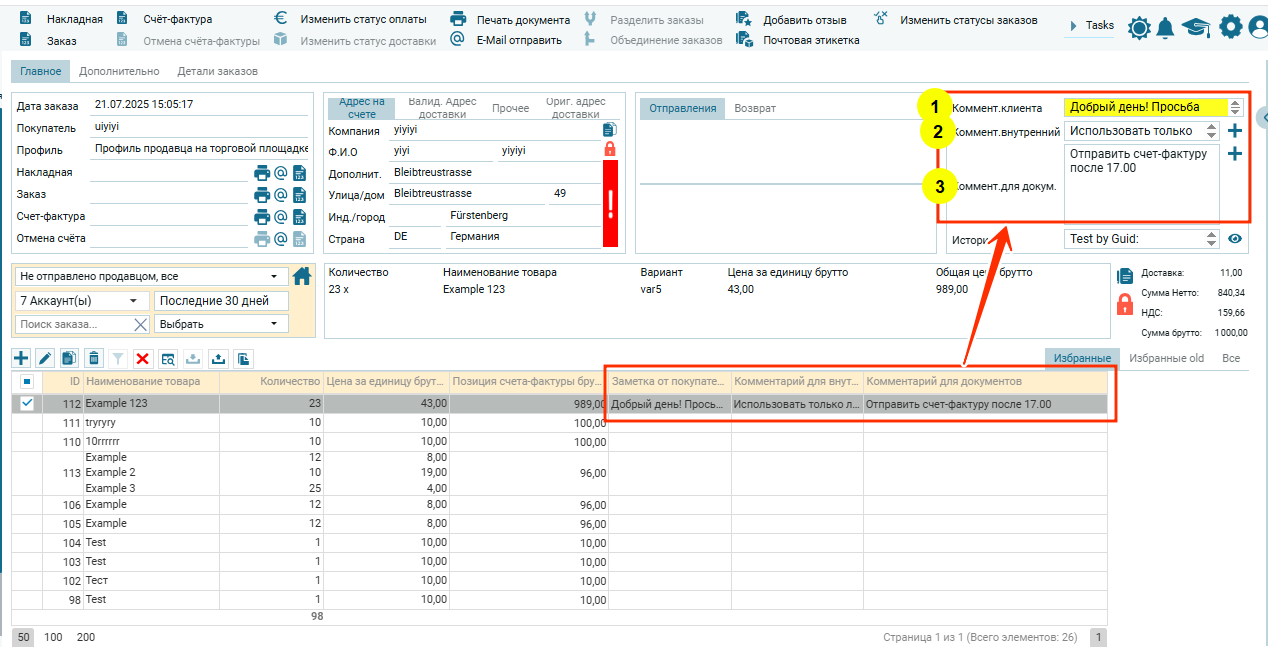
Task: Expand the 'Не отправлено продавцом, все' dropdown
Action: 150,277
